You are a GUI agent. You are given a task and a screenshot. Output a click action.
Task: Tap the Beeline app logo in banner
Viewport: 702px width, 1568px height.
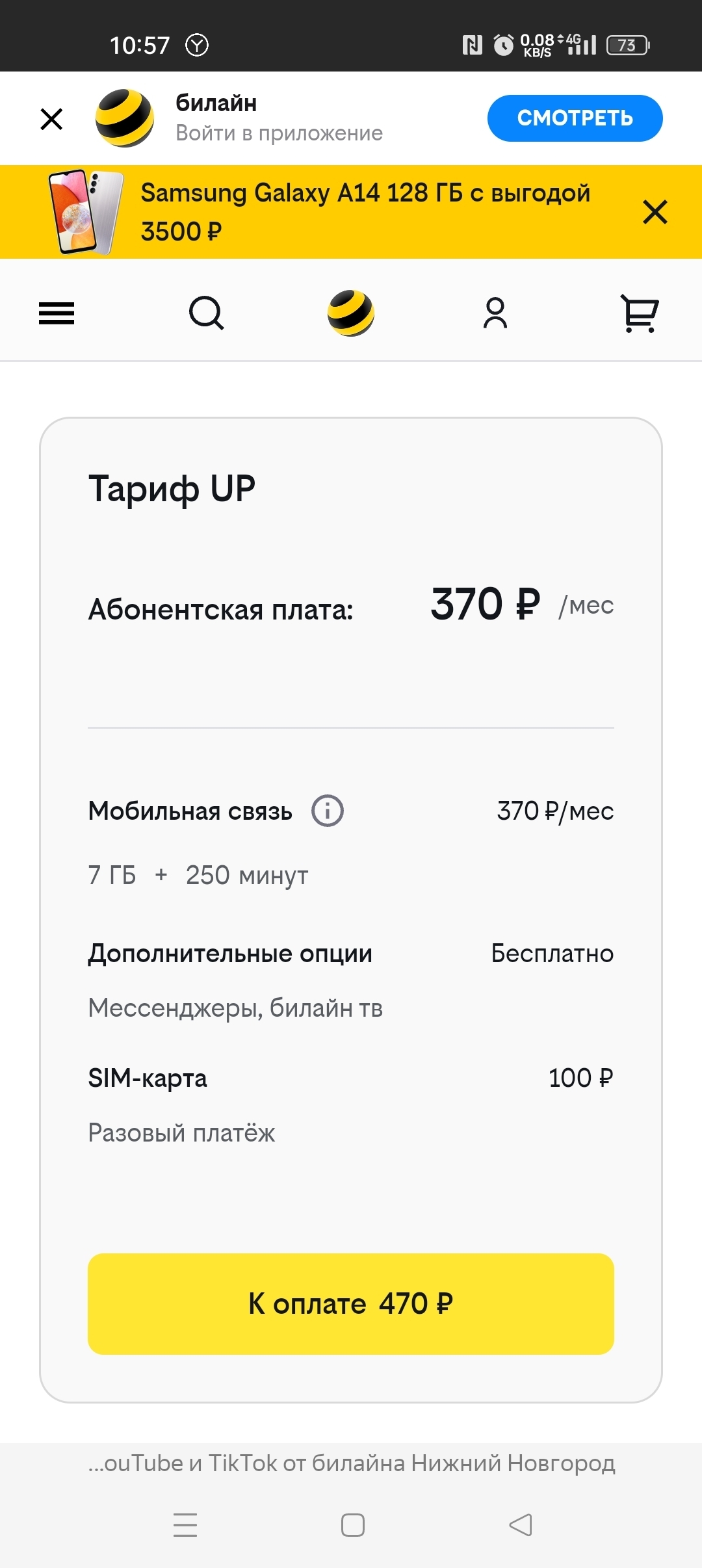(125, 118)
